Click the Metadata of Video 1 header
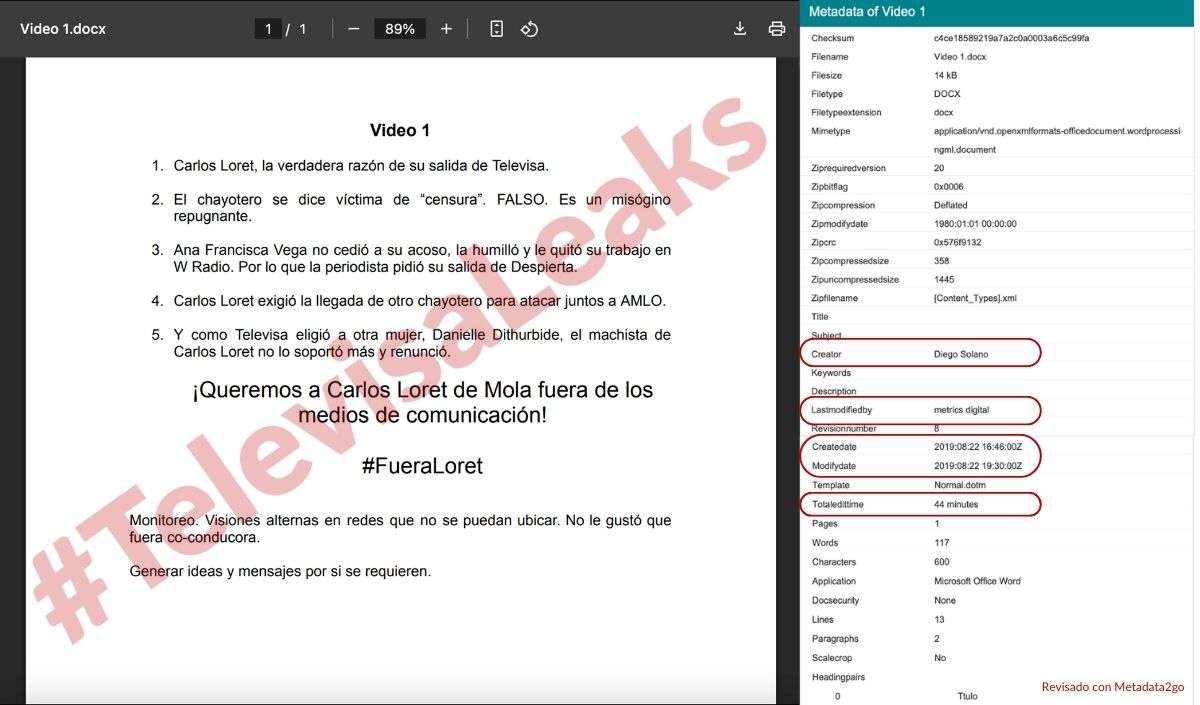The width and height of the screenshot is (1200, 705). coord(867,11)
